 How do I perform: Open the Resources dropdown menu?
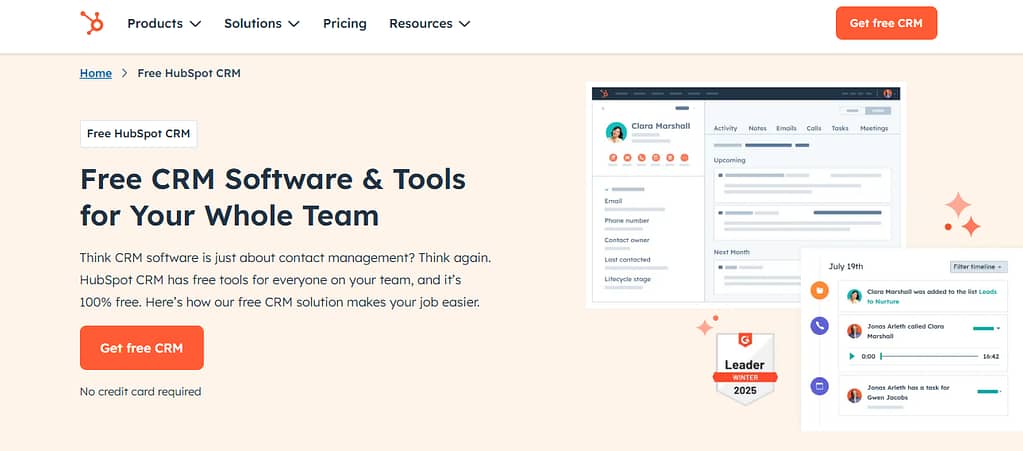coord(429,23)
